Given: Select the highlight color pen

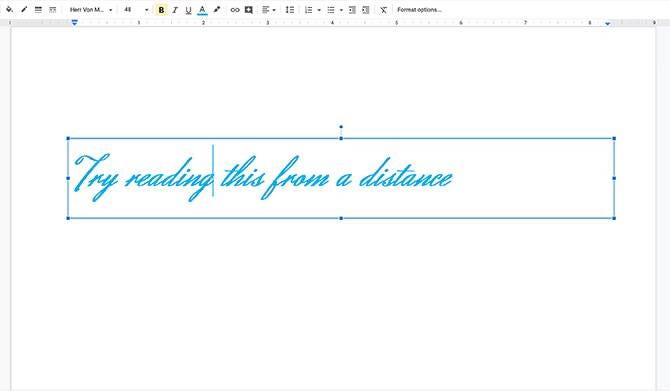Looking at the screenshot, I should [x=217, y=9].
